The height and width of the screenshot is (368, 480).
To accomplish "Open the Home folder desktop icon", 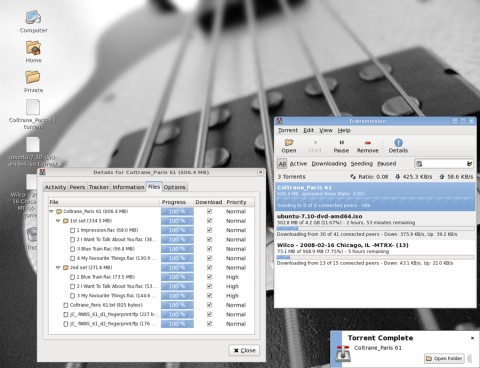I will coord(33,52).
